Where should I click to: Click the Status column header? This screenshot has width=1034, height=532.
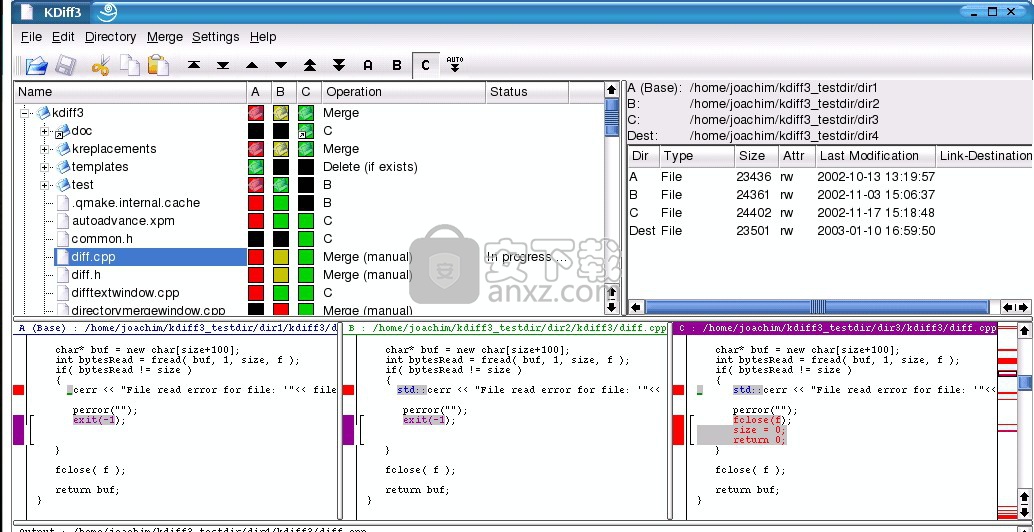click(x=527, y=92)
